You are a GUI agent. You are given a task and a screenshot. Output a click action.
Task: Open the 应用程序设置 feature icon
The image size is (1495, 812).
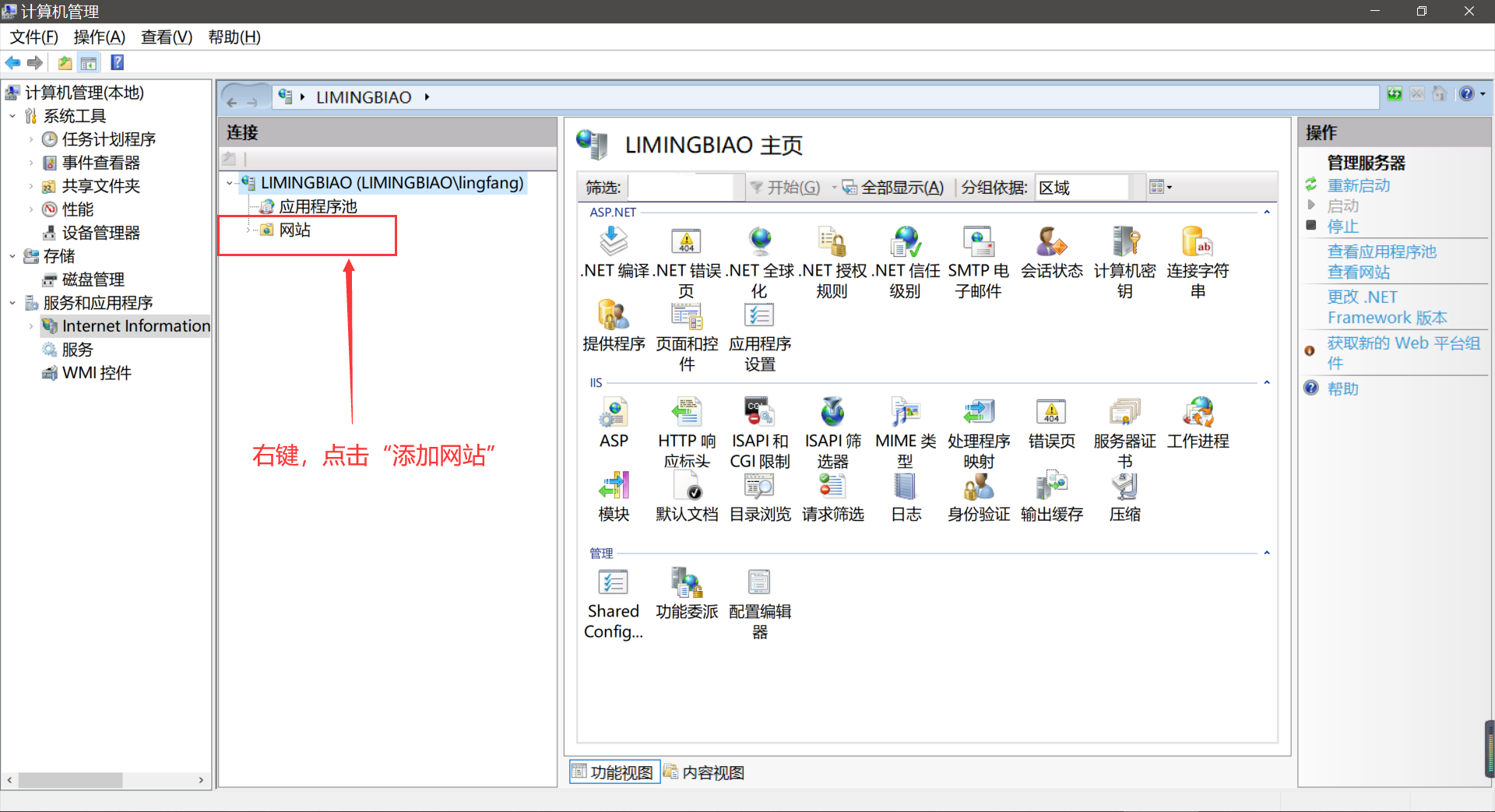759,315
